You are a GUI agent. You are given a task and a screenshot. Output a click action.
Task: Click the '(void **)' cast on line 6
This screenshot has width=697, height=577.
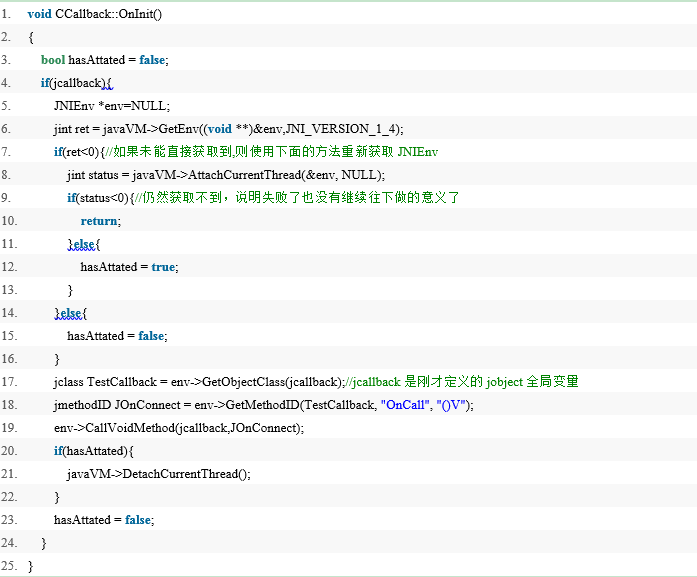click(x=228, y=129)
